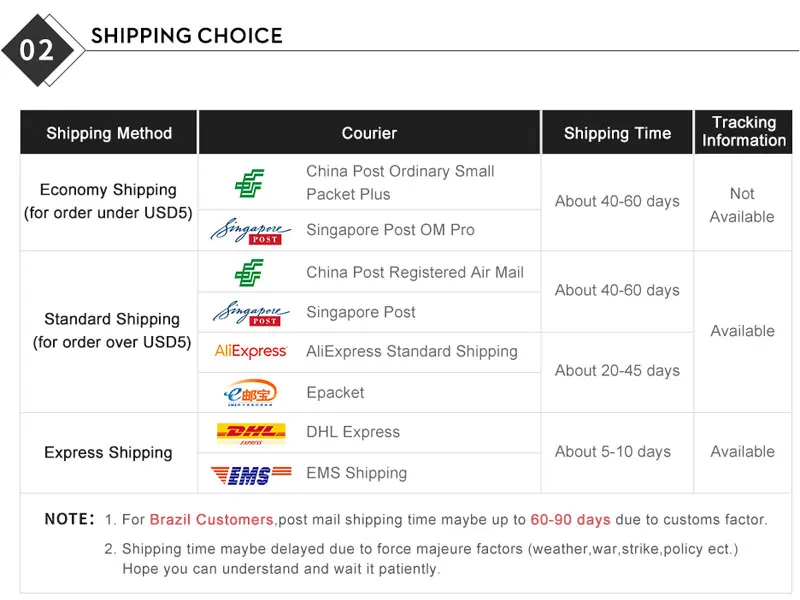Click the Epacket courier logo
Viewport: 800px width, 600px height.
[250, 392]
